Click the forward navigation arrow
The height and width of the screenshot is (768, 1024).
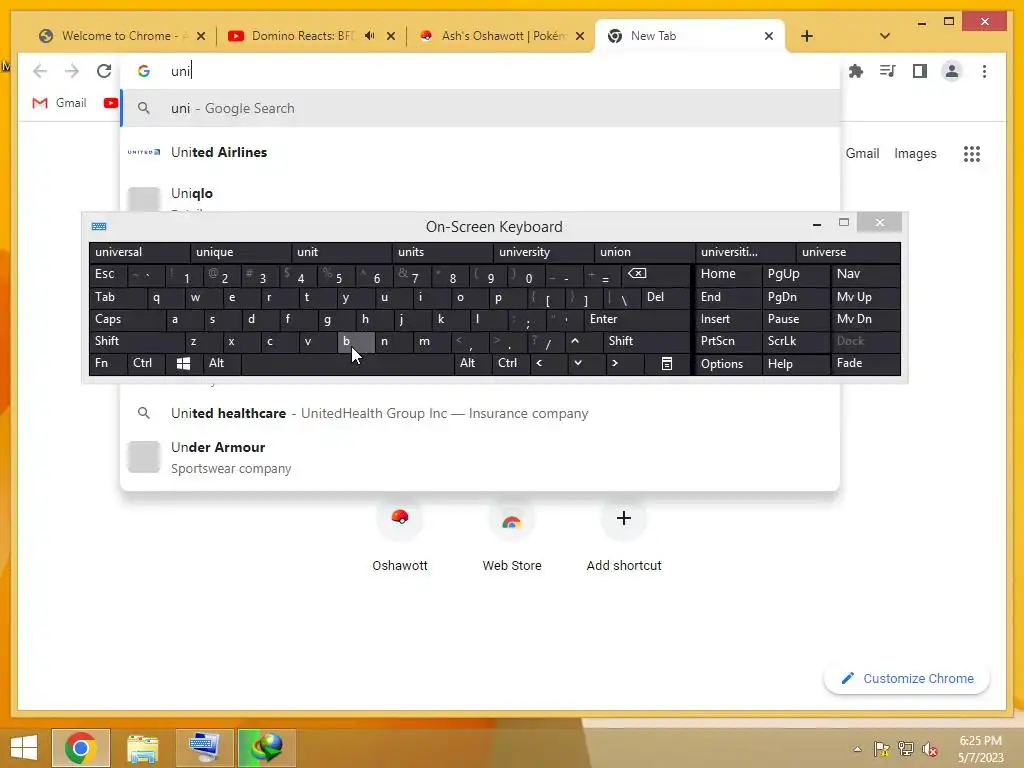point(72,71)
